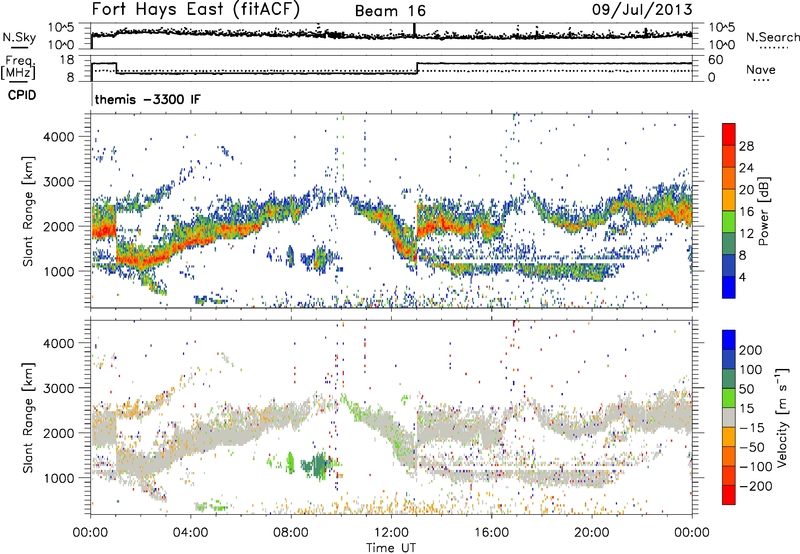Click the "60" Nave axis tick
The height and width of the screenshot is (554, 800).
point(716,60)
